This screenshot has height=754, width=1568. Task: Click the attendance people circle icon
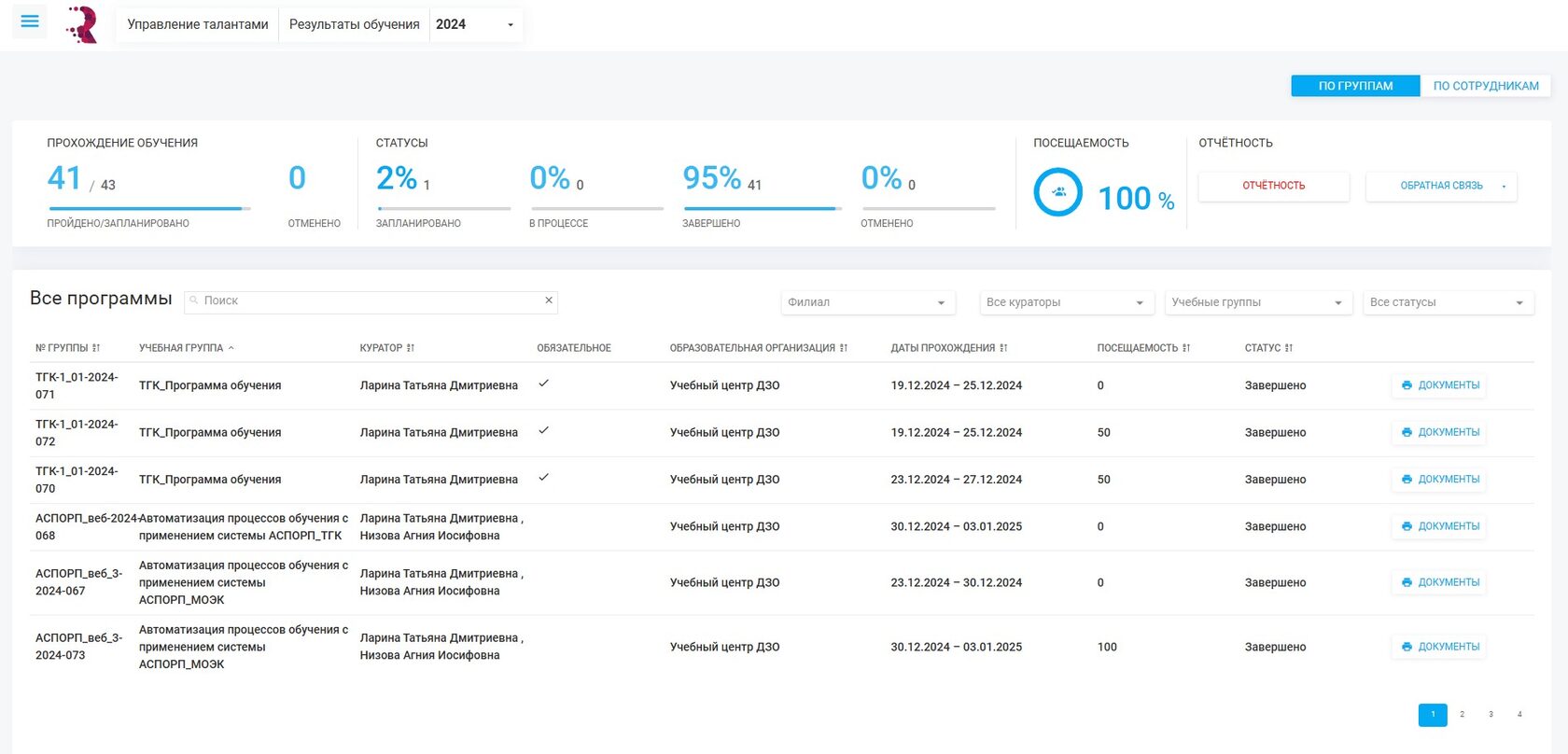click(1058, 192)
